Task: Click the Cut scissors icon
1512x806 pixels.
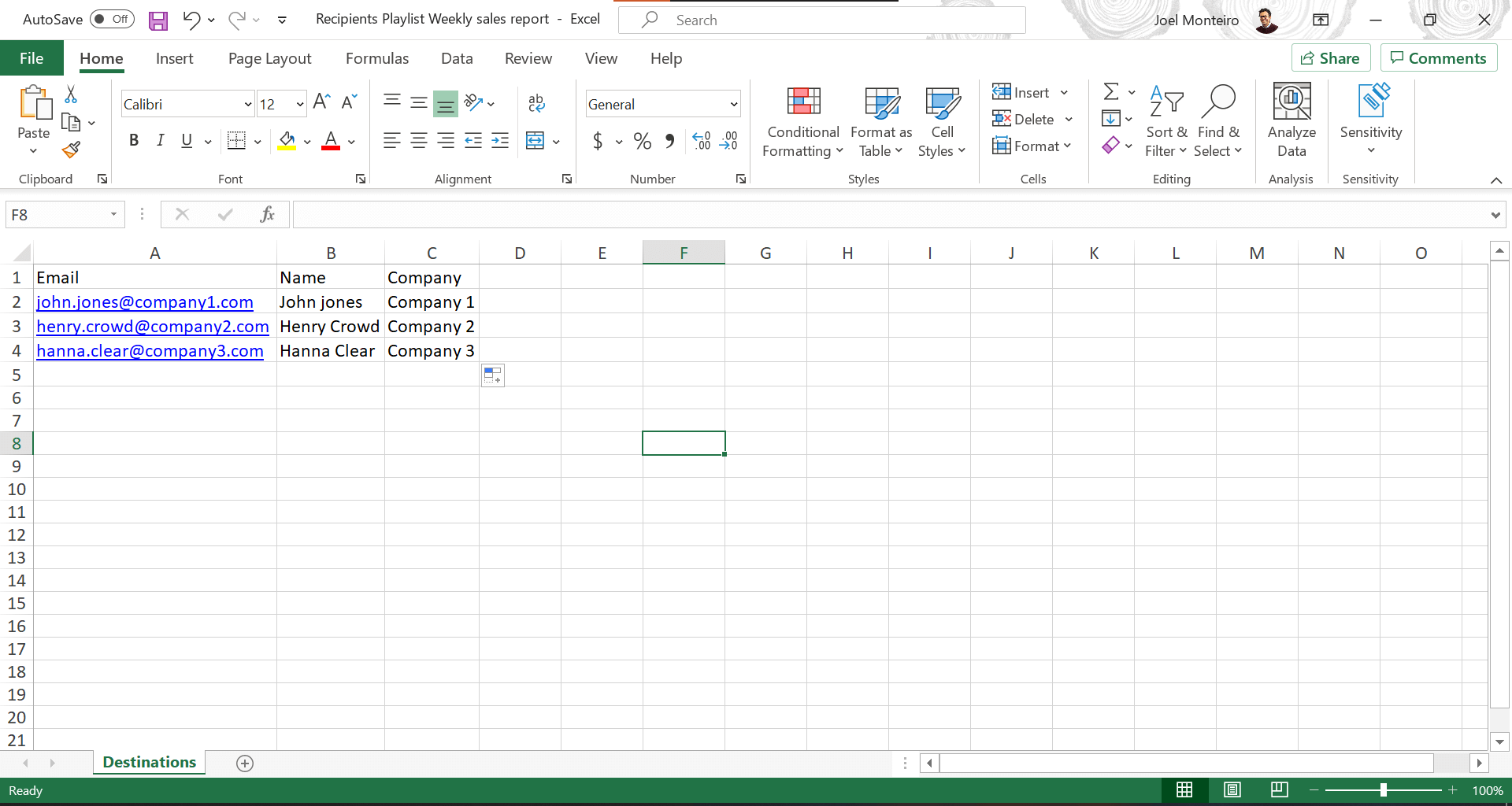Action: click(x=70, y=94)
